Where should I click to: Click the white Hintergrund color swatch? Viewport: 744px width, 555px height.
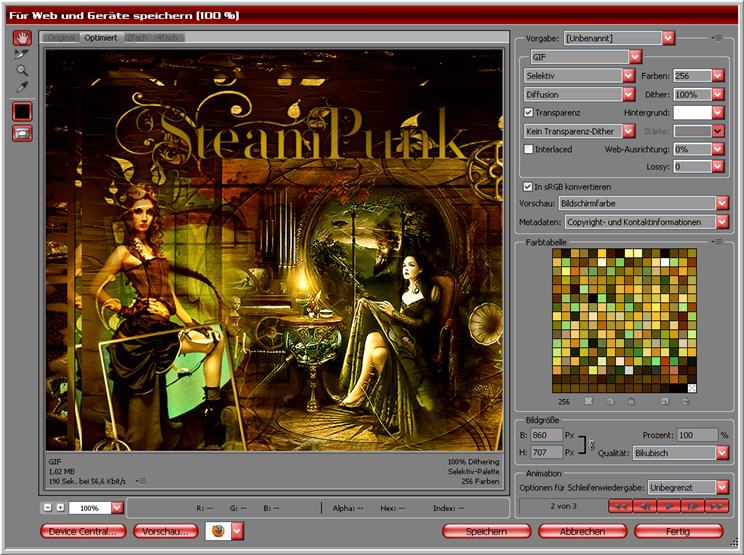click(x=692, y=112)
